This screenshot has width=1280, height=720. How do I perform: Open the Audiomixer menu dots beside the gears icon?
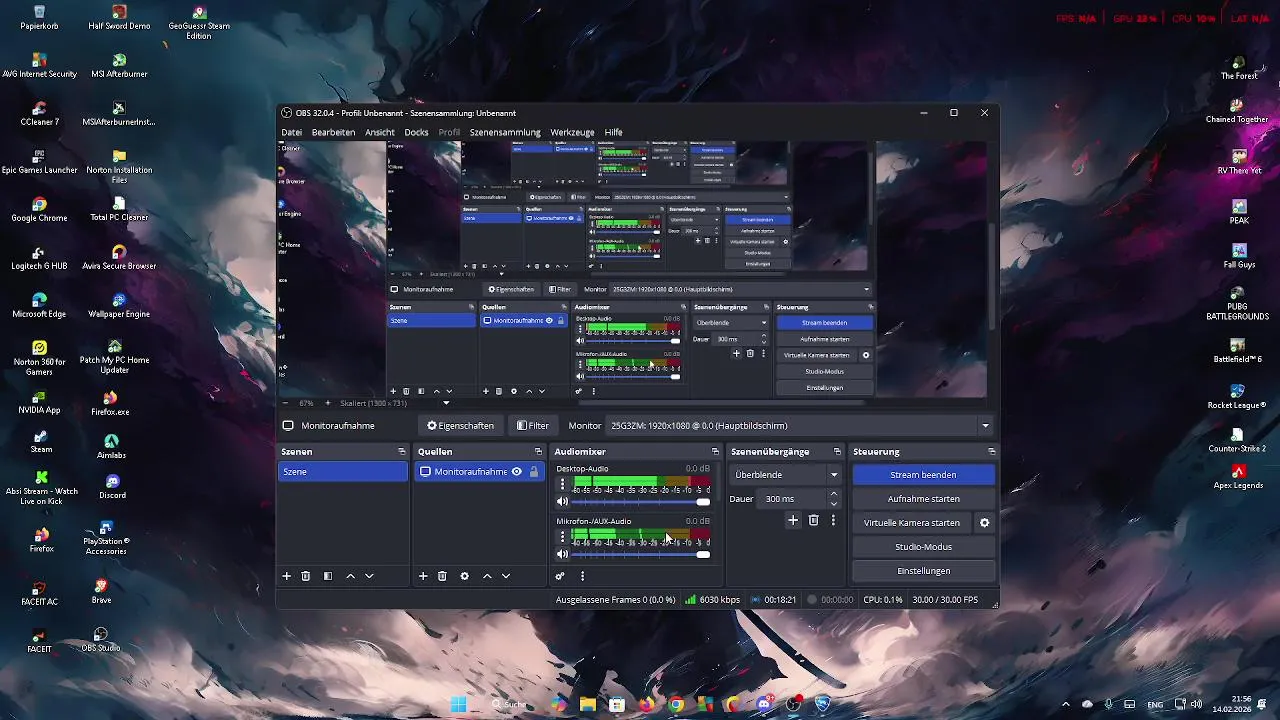(582, 576)
